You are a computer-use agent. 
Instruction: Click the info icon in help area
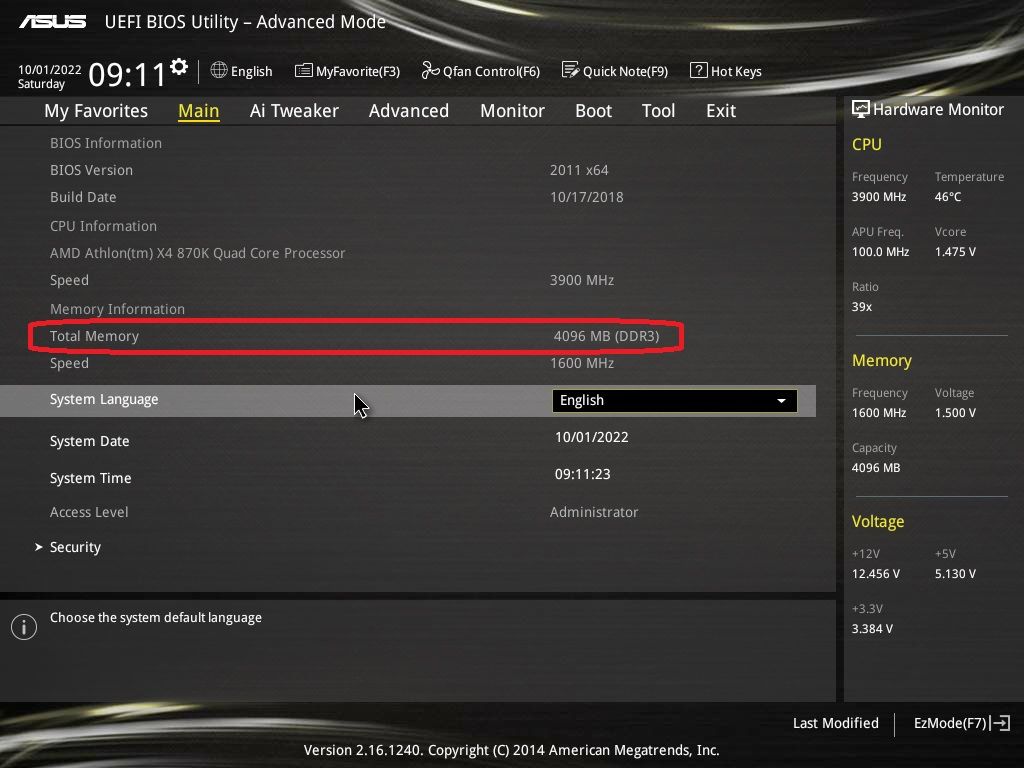[24, 627]
